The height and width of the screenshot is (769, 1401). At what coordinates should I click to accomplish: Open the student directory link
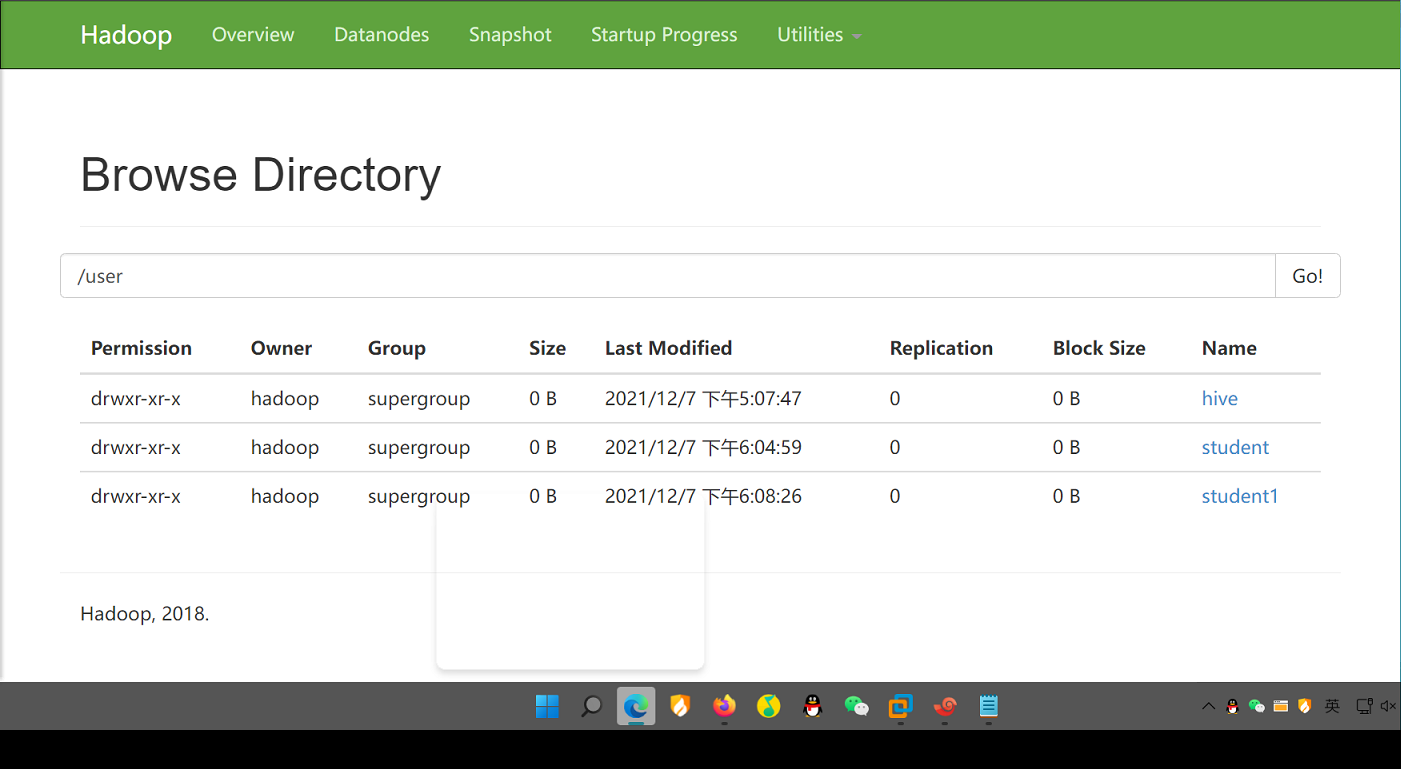pos(1235,447)
